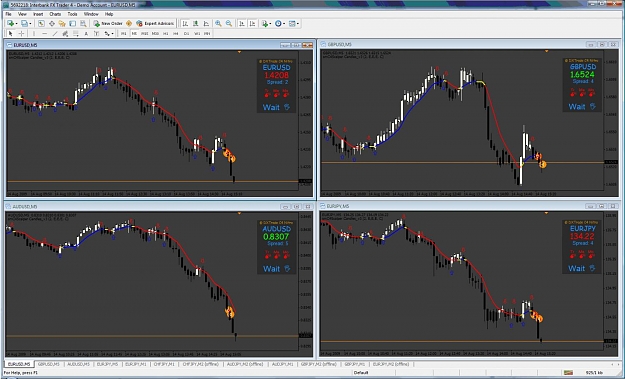Toggle the Chart Shift icon
625x379 pixels.
point(252,24)
